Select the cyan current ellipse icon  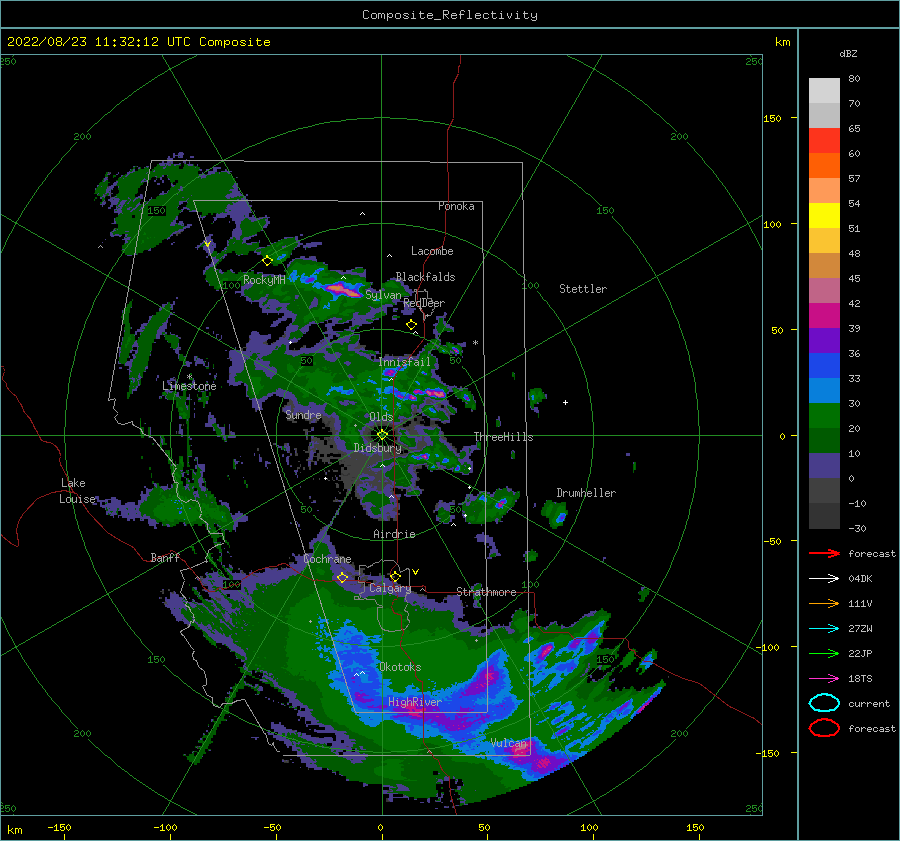tap(824, 703)
